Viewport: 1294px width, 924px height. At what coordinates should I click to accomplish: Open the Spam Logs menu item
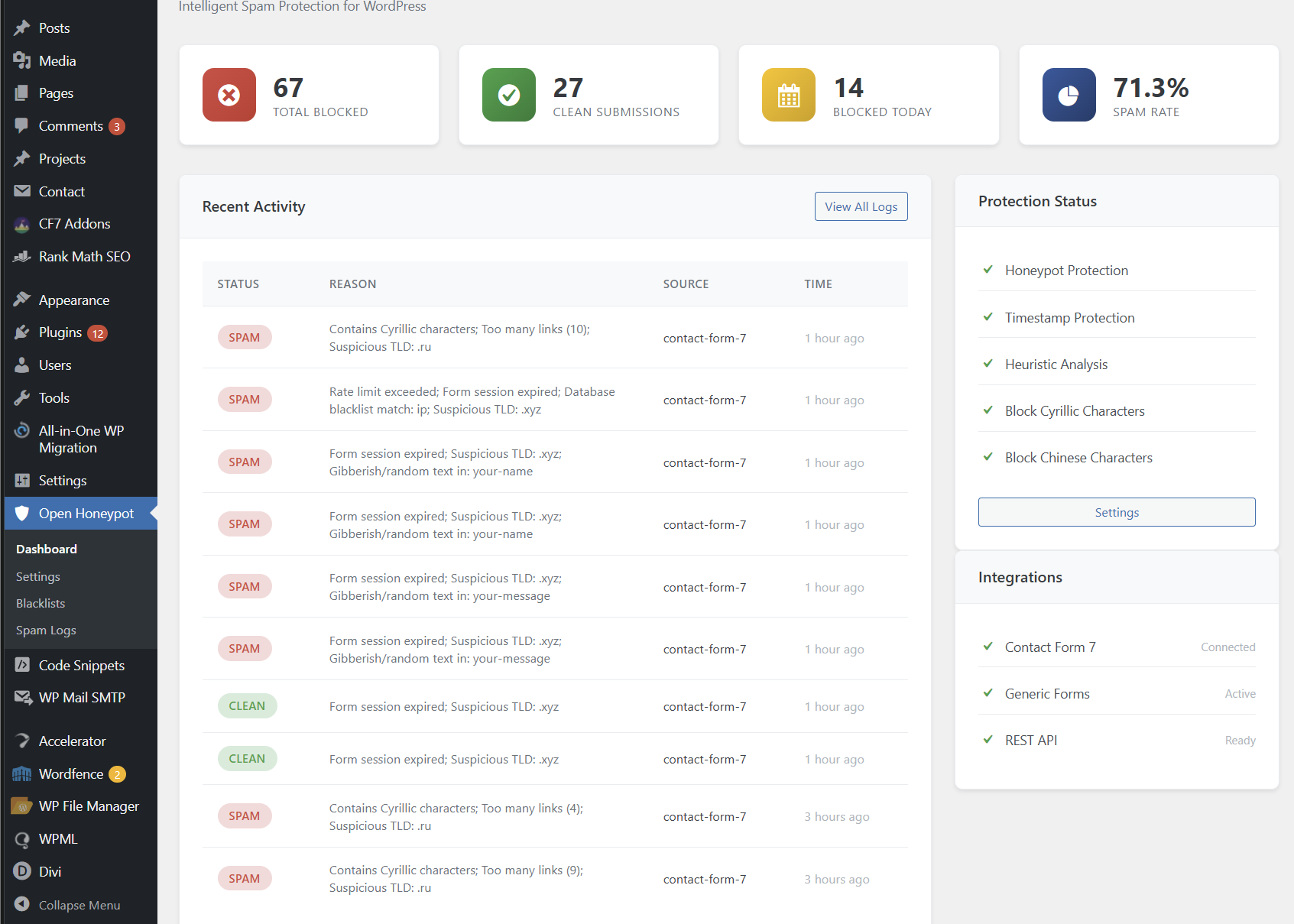click(45, 630)
